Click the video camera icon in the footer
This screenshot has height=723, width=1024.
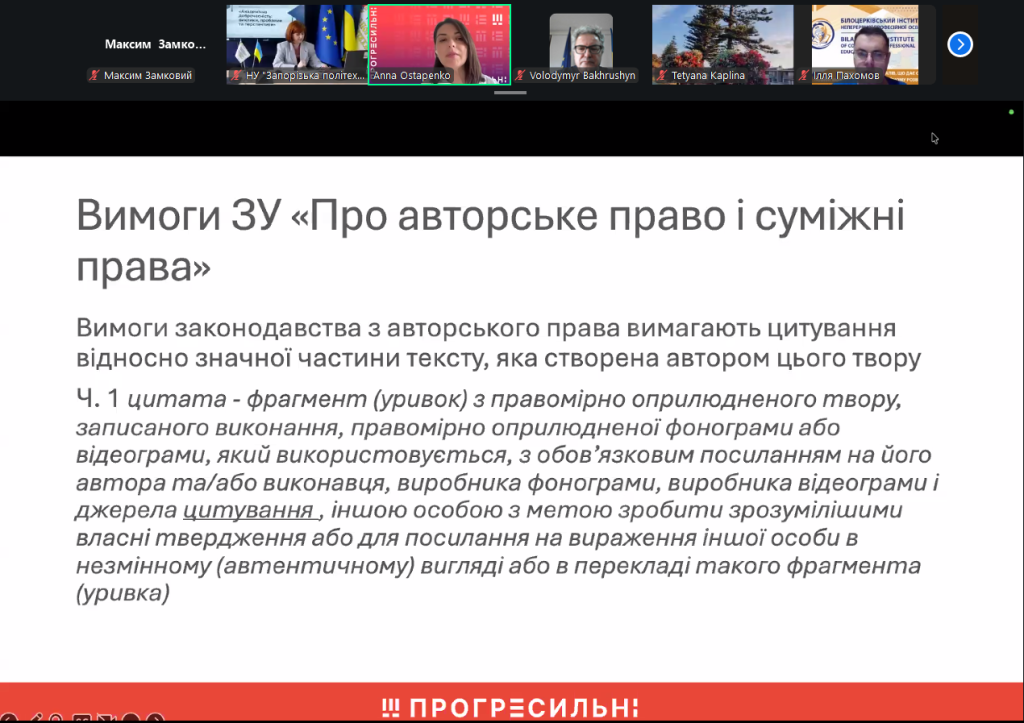(x=107, y=716)
